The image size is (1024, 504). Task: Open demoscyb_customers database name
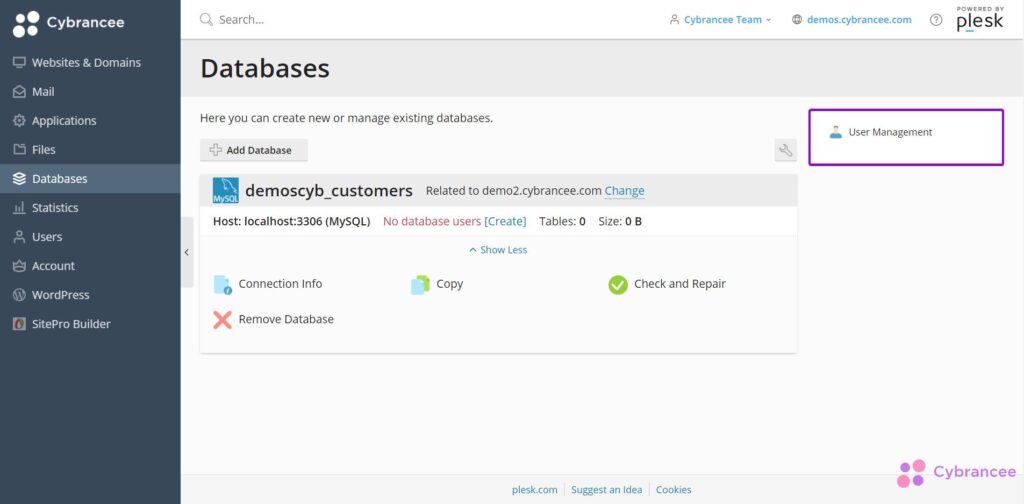(328, 191)
